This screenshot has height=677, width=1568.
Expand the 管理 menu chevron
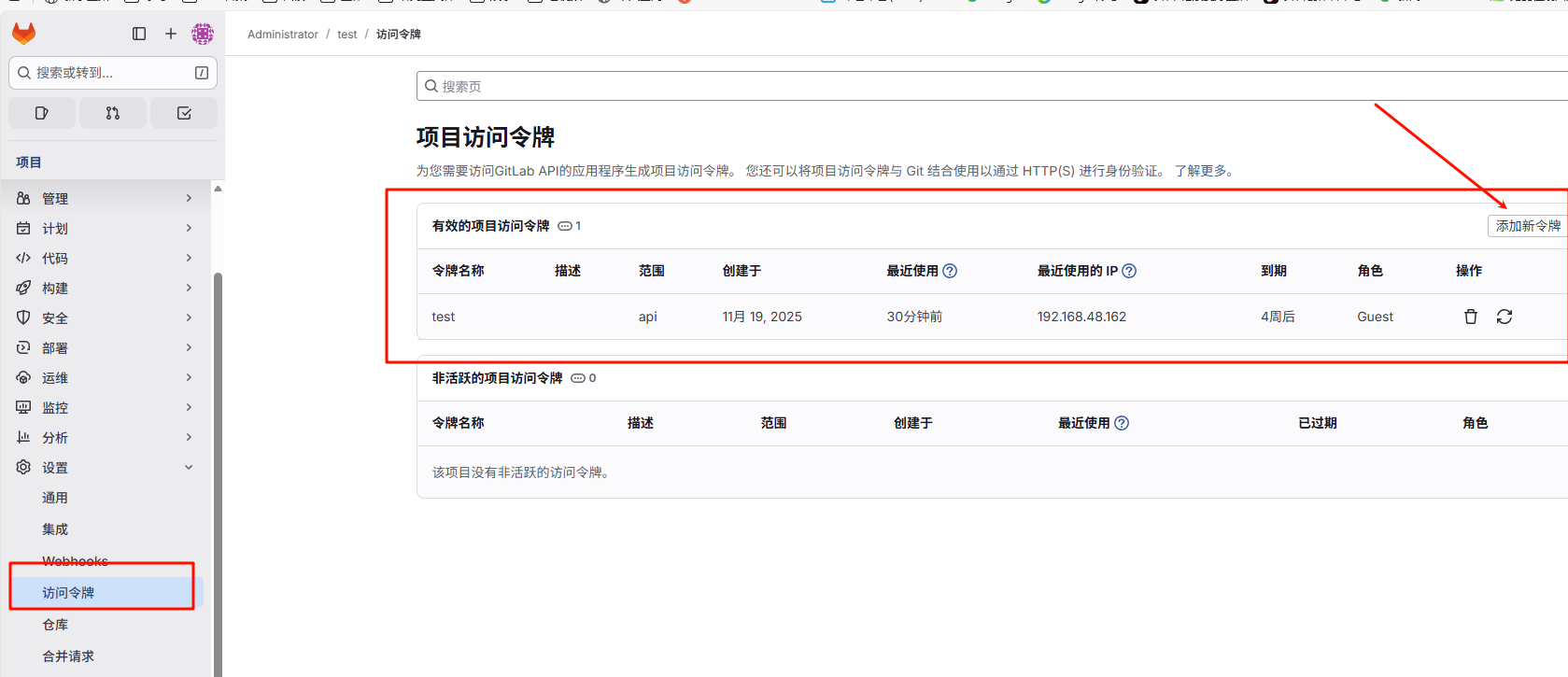(x=189, y=198)
